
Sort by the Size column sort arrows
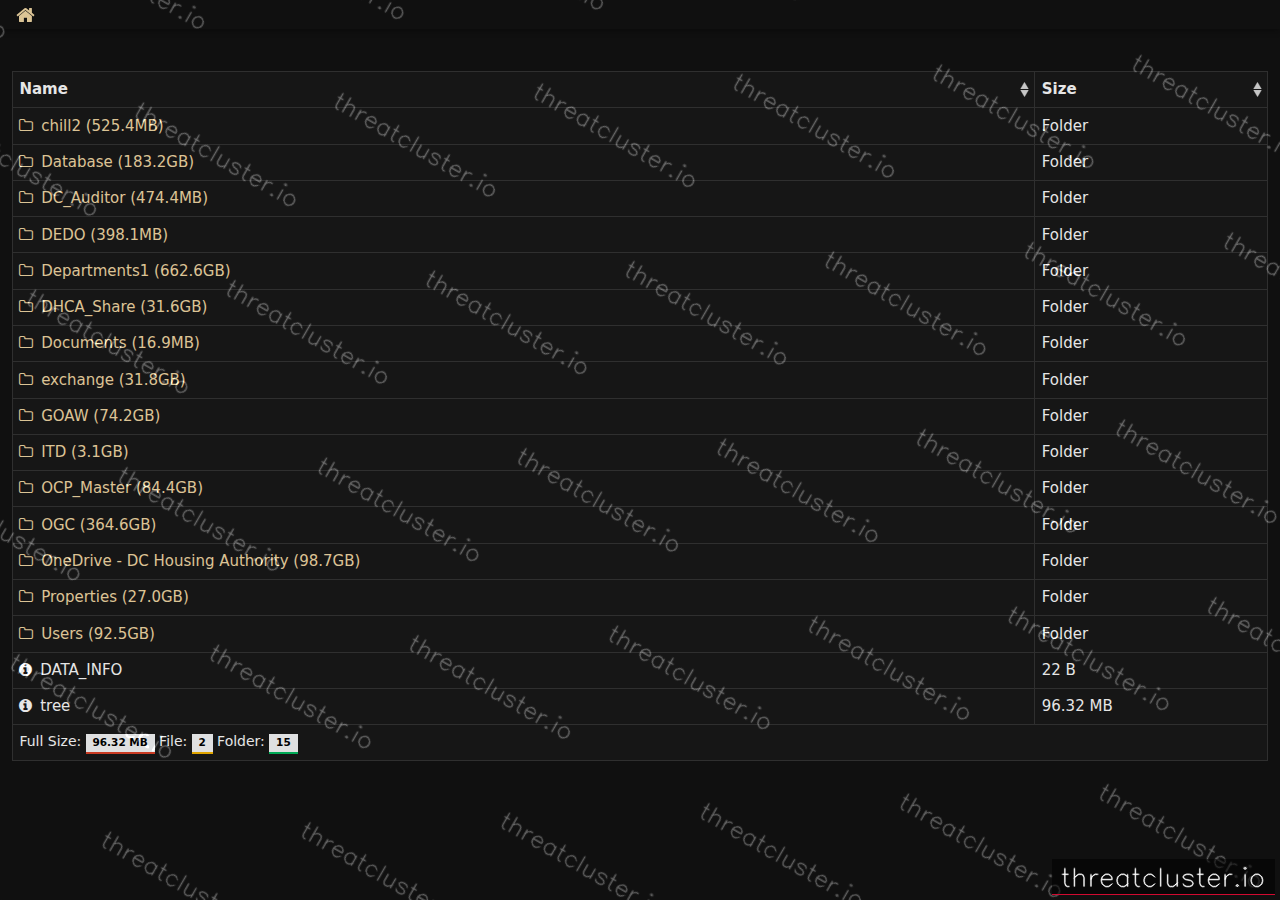pyautogui.click(x=1257, y=89)
